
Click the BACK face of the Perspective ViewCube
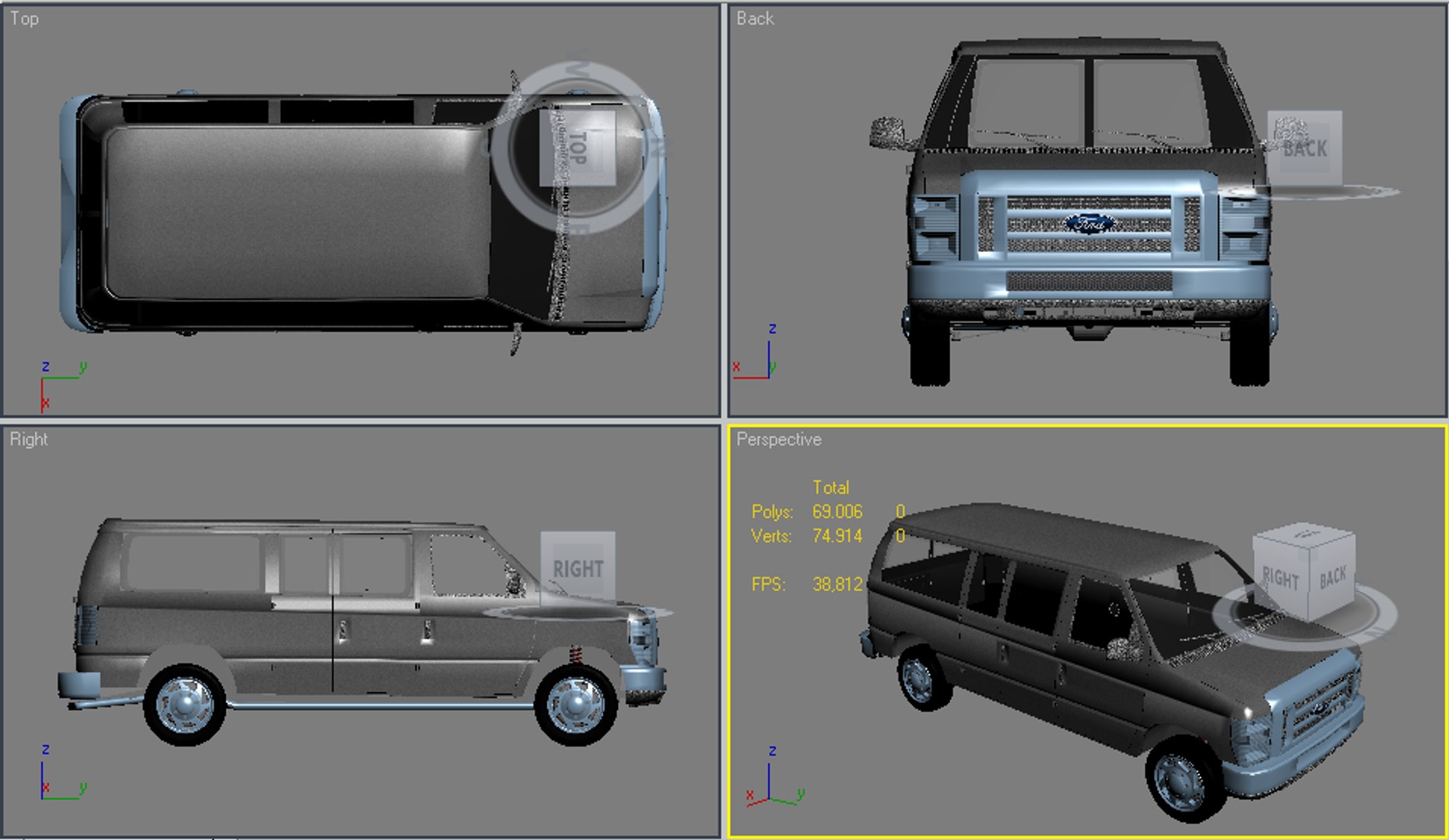pyautogui.click(x=1332, y=577)
